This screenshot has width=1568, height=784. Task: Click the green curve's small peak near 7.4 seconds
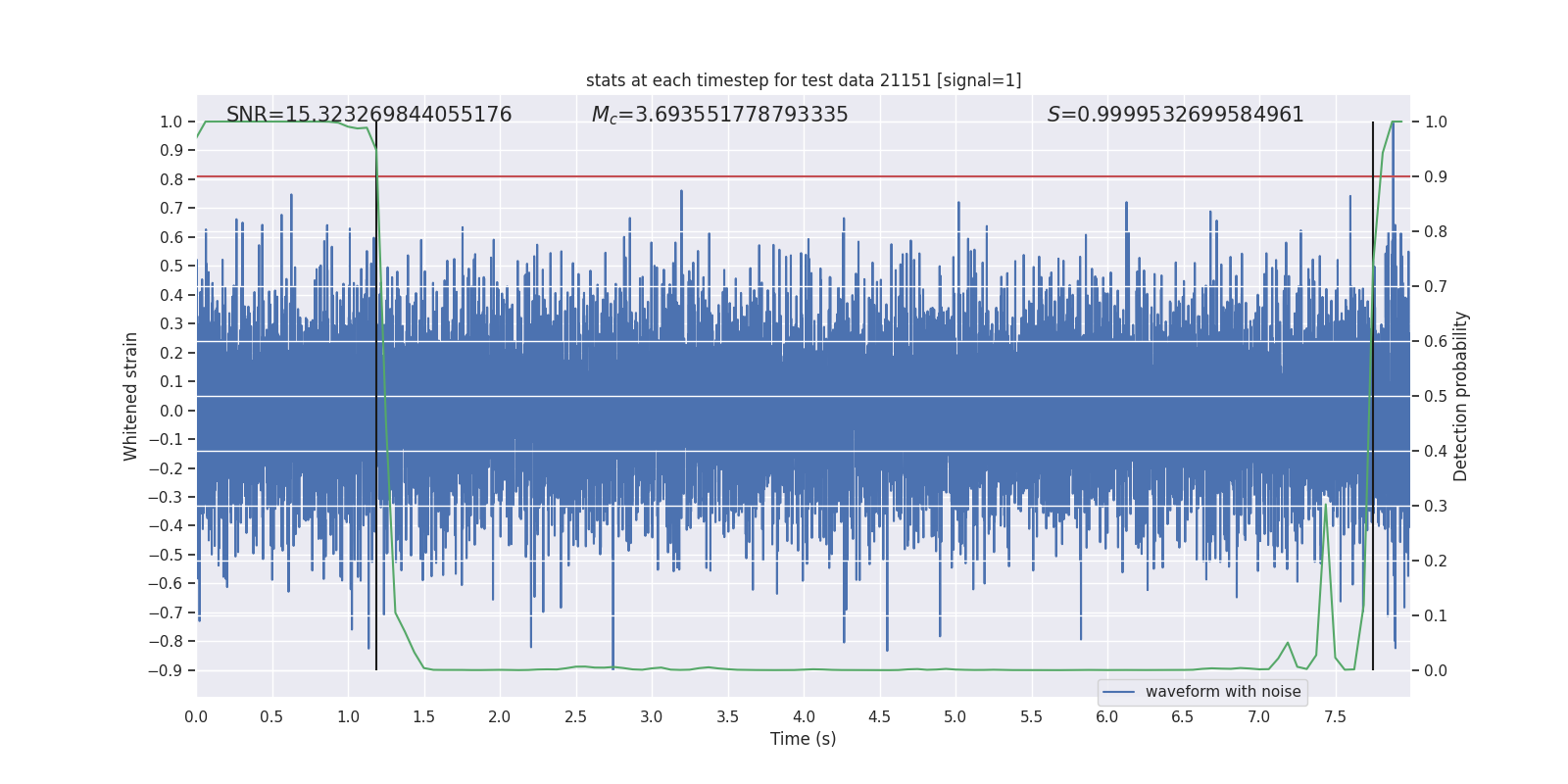tap(1326, 507)
